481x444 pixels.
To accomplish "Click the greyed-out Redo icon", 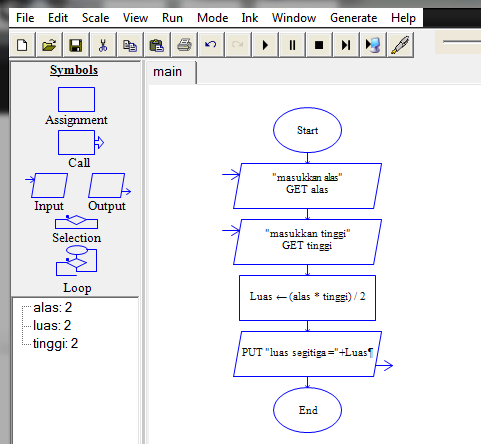I will point(238,45).
